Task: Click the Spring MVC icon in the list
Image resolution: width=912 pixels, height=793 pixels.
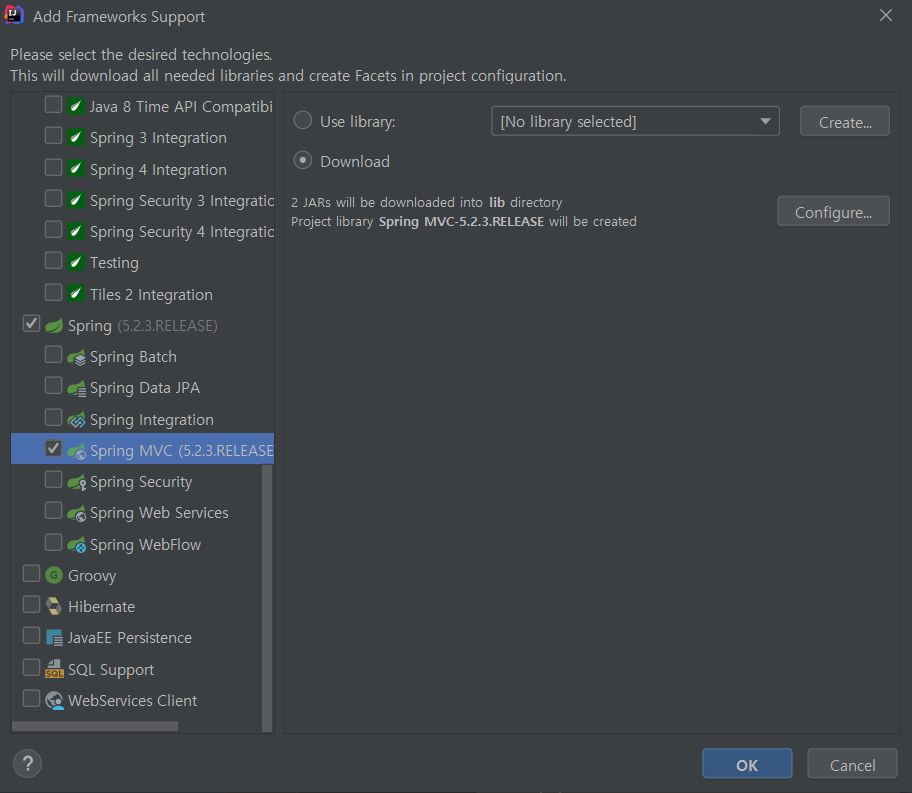Action: click(x=78, y=449)
